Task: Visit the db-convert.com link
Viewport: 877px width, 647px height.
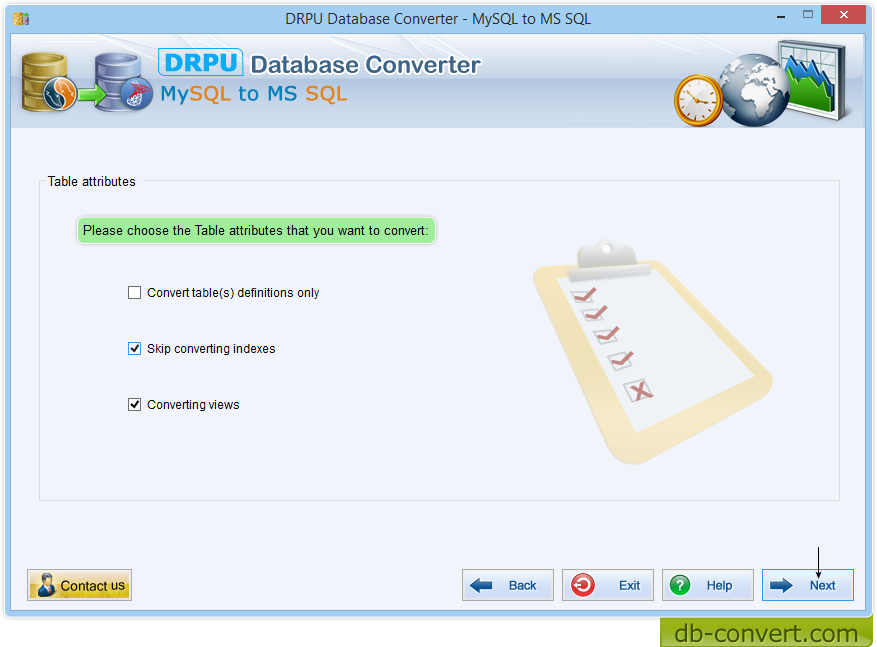Action: 766,633
